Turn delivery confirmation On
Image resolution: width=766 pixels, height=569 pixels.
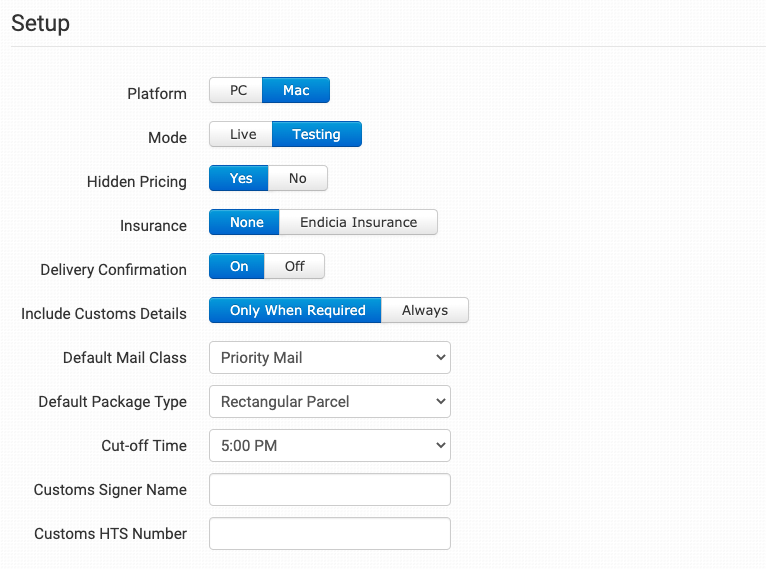point(238,267)
